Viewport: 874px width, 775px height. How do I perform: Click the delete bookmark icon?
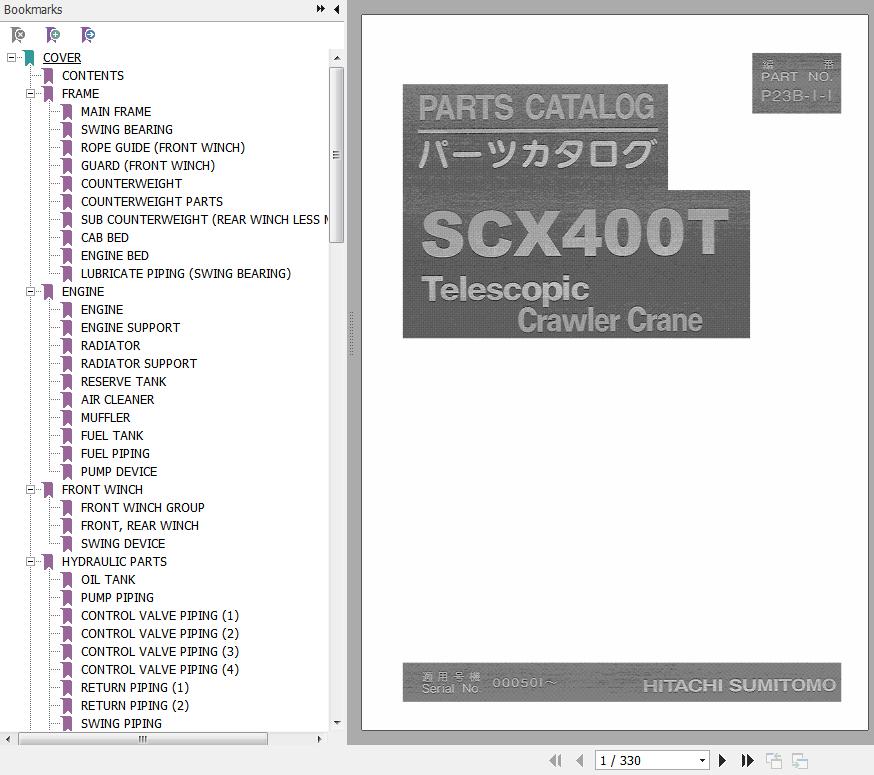18,35
